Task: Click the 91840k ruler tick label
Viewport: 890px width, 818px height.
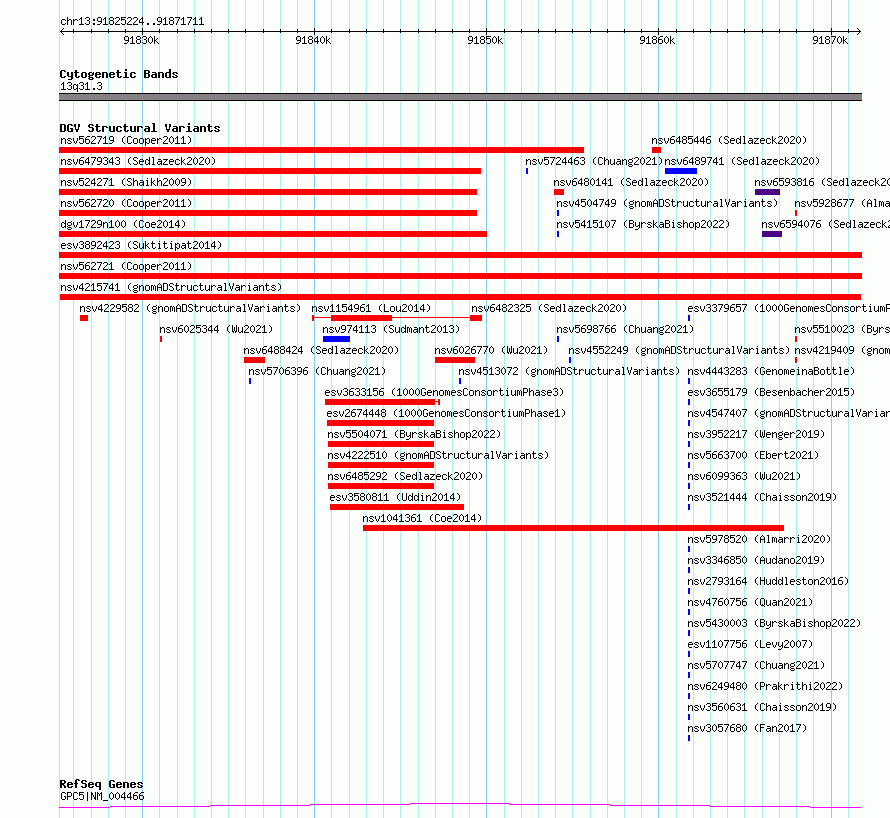Action: [313, 40]
